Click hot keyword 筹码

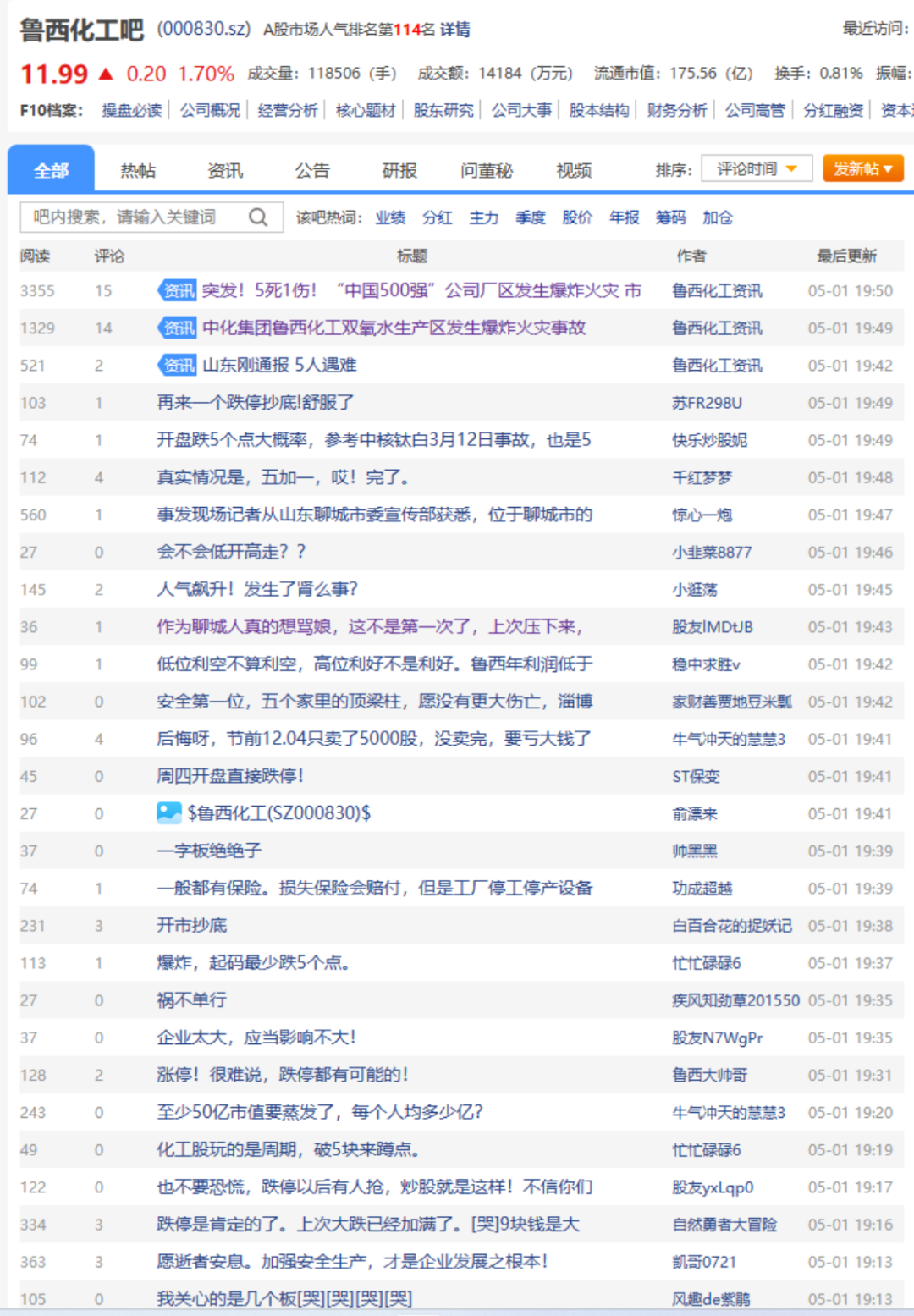coord(670,217)
